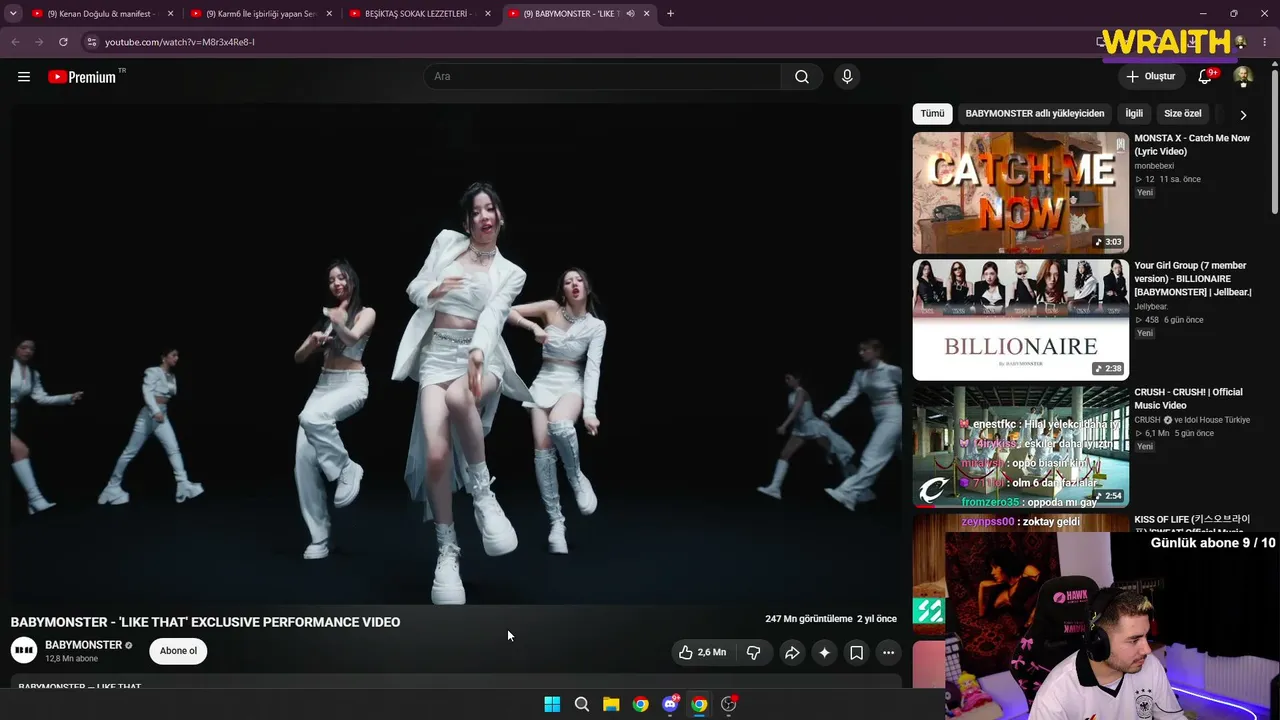This screenshot has width=1280, height=720.
Task: Click the video title LIKE THAT EXCLUSIVE PERFORMANCE
Action: 205,622
